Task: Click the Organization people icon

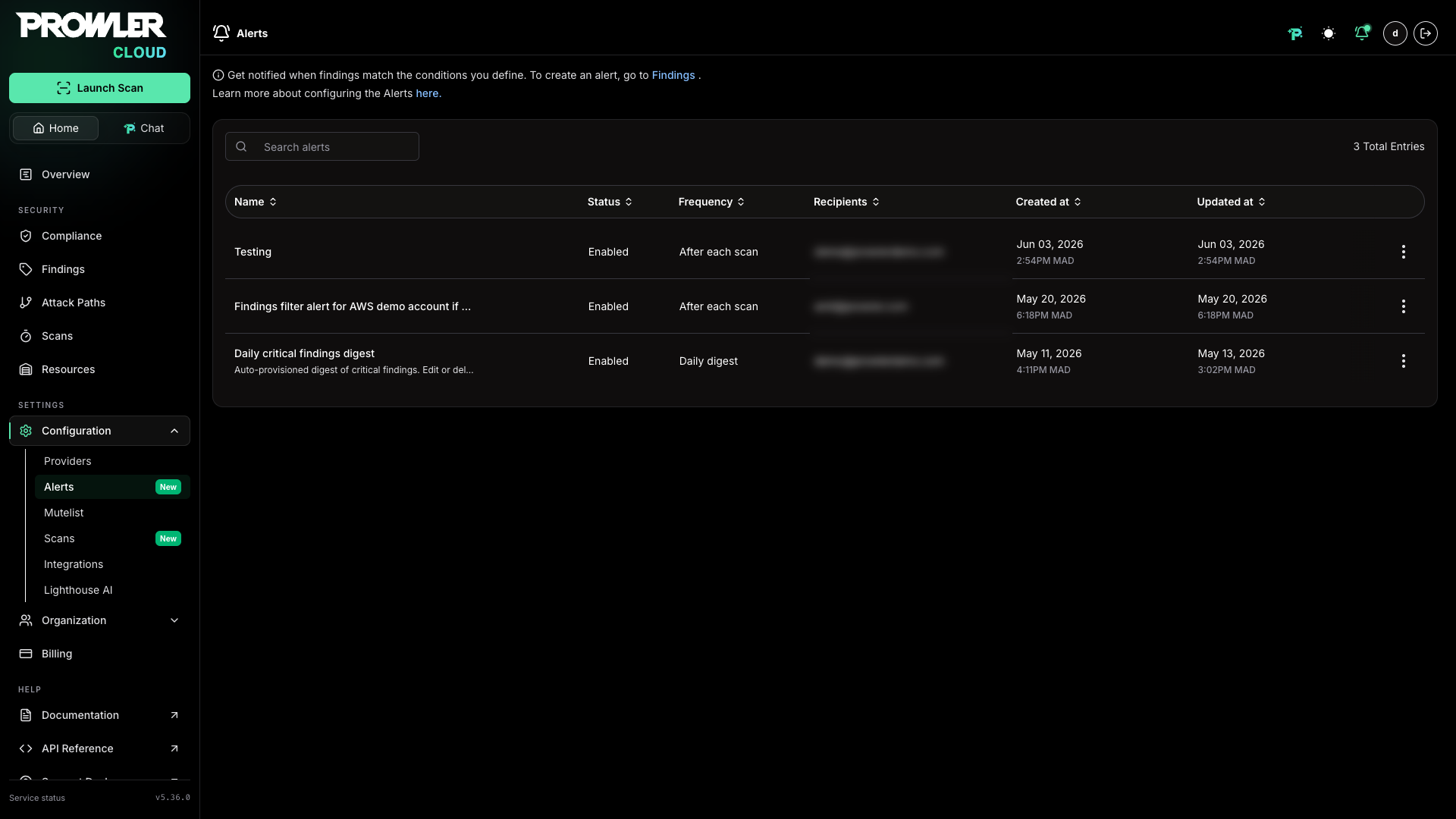Action: (x=26, y=620)
